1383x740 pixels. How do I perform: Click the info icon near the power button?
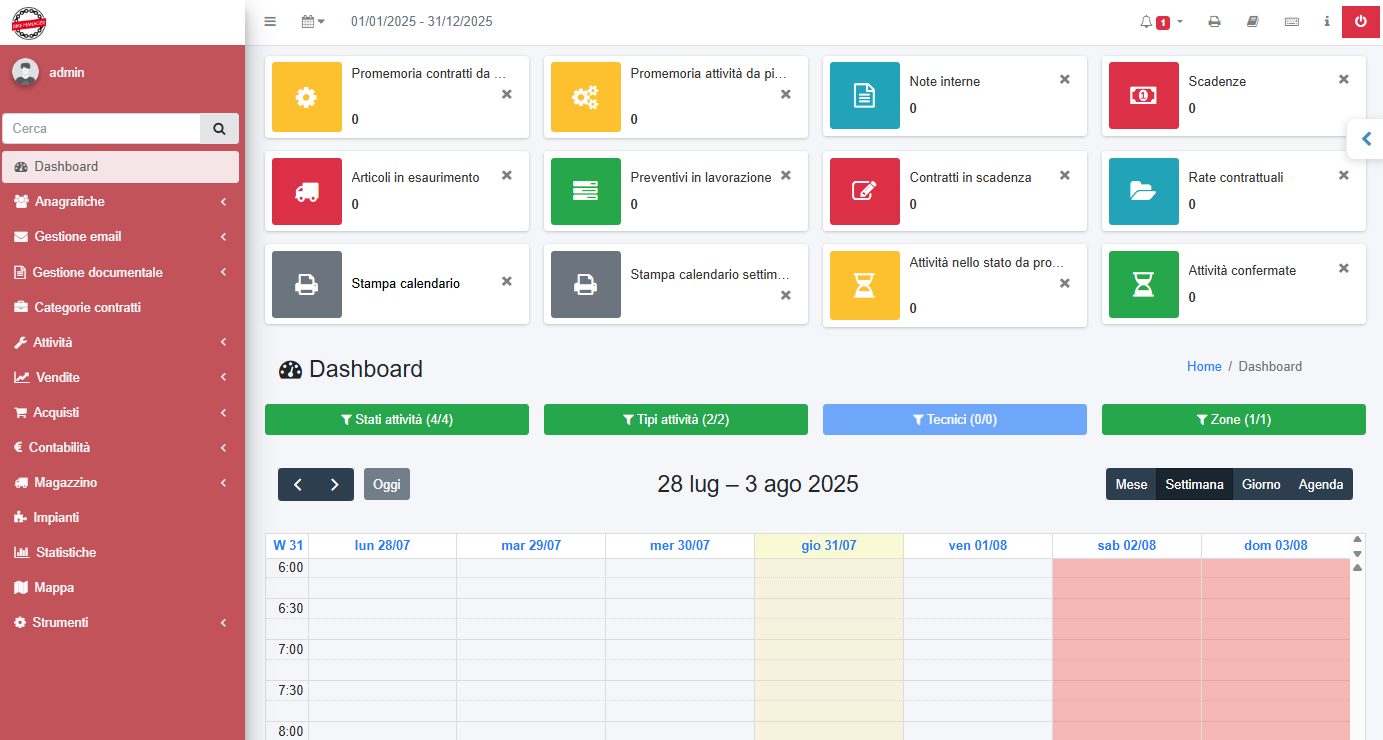point(1326,21)
